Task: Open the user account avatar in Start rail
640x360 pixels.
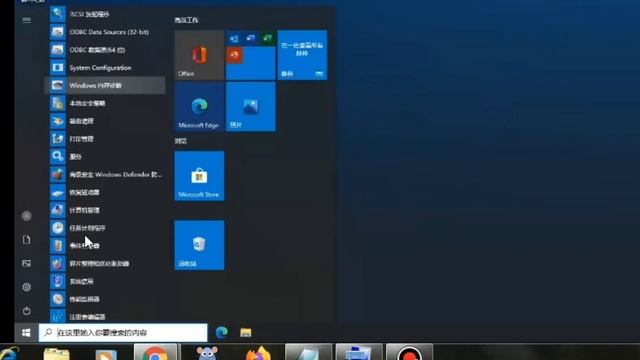Action: (x=27, y=216)
